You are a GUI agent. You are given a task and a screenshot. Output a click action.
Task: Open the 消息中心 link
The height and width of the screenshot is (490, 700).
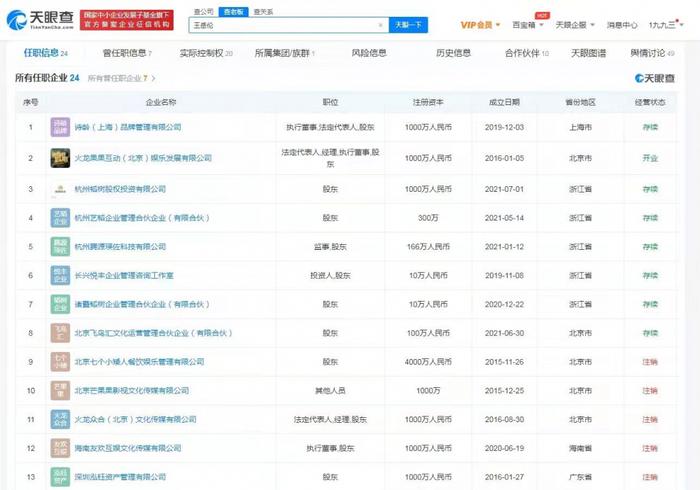click(622, 25)
